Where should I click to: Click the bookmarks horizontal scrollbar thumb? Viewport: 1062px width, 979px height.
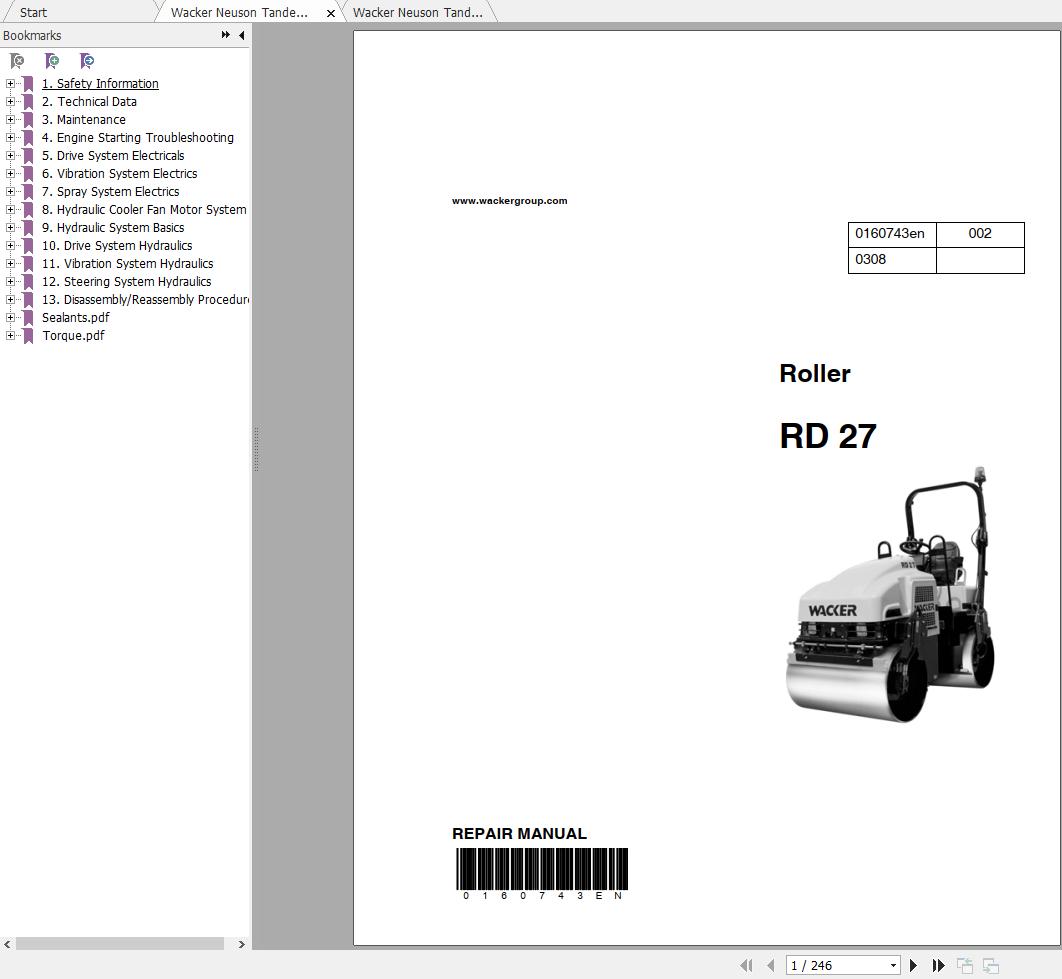coord(120,944)
